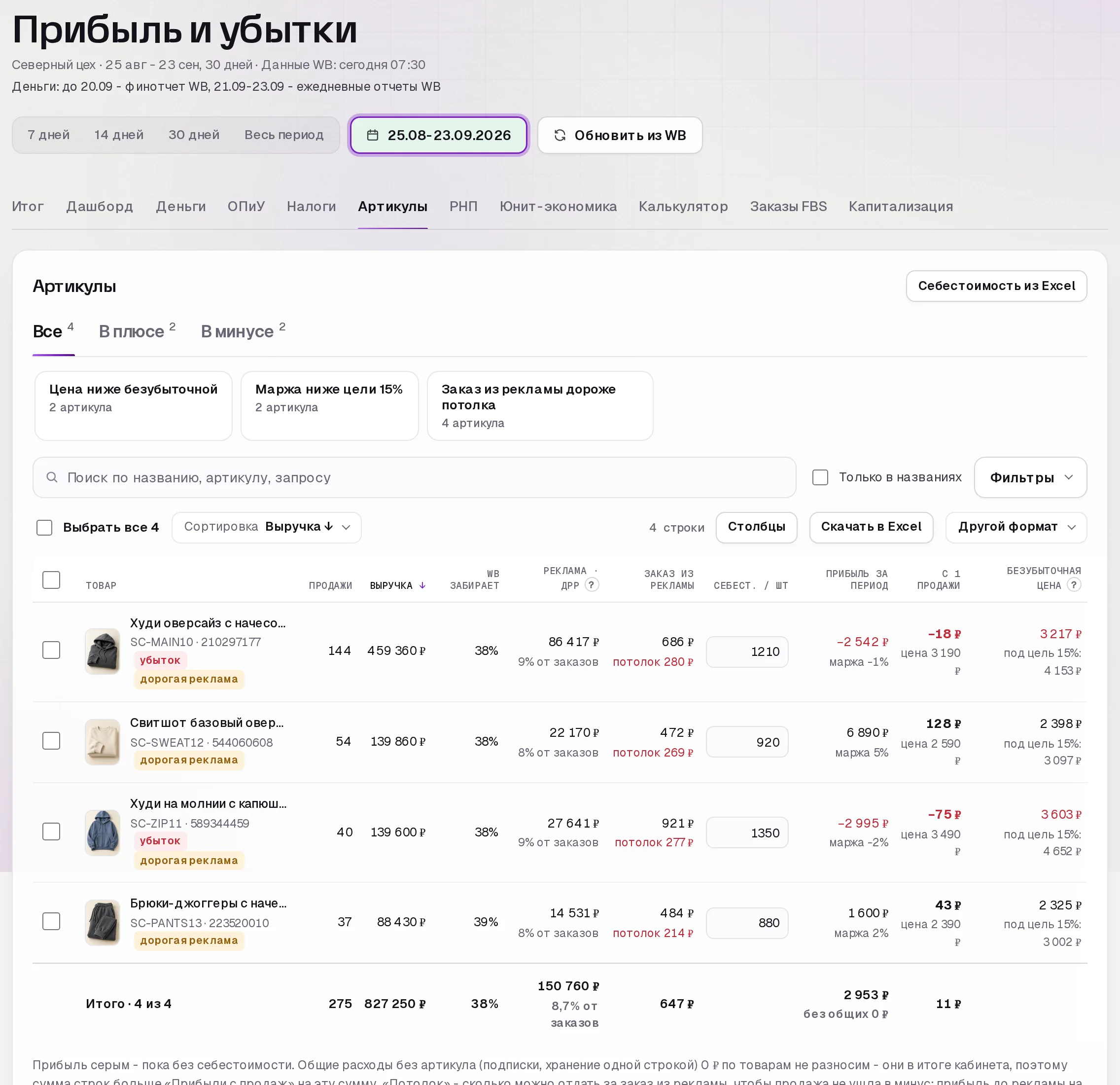Select the Весь период option
This screenshot has height=1085, width=1120.
coord(284,135)
